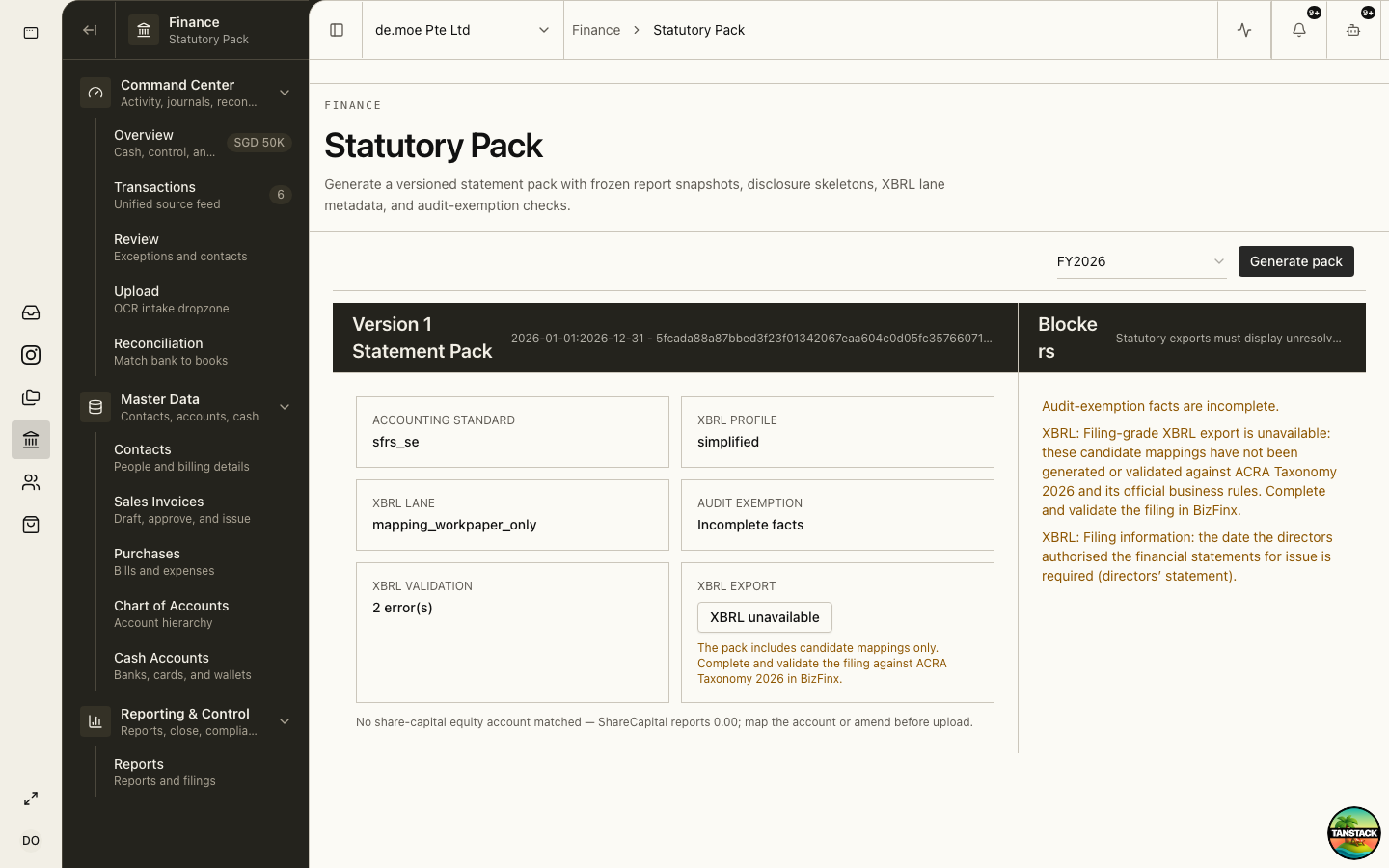1389x868 pixels.
Task: Go to Transactions in the sidebar
Action: tap(203, 195)
